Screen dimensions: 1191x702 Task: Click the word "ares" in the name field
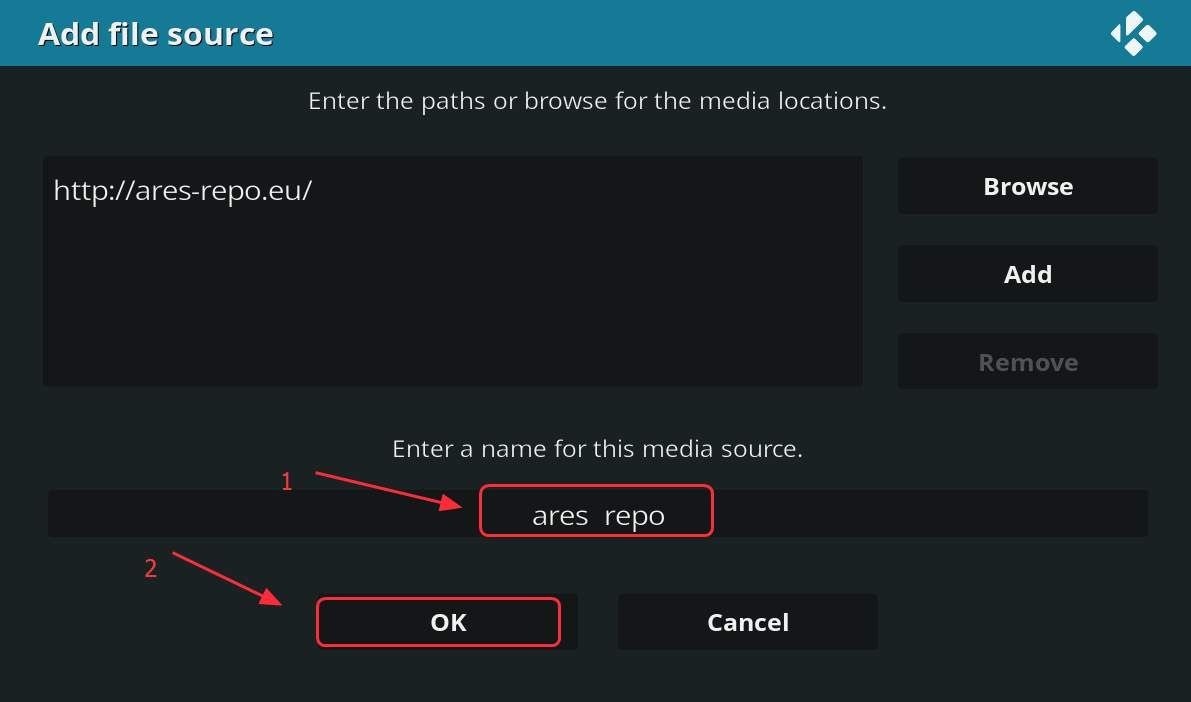(x=560, y=516)
